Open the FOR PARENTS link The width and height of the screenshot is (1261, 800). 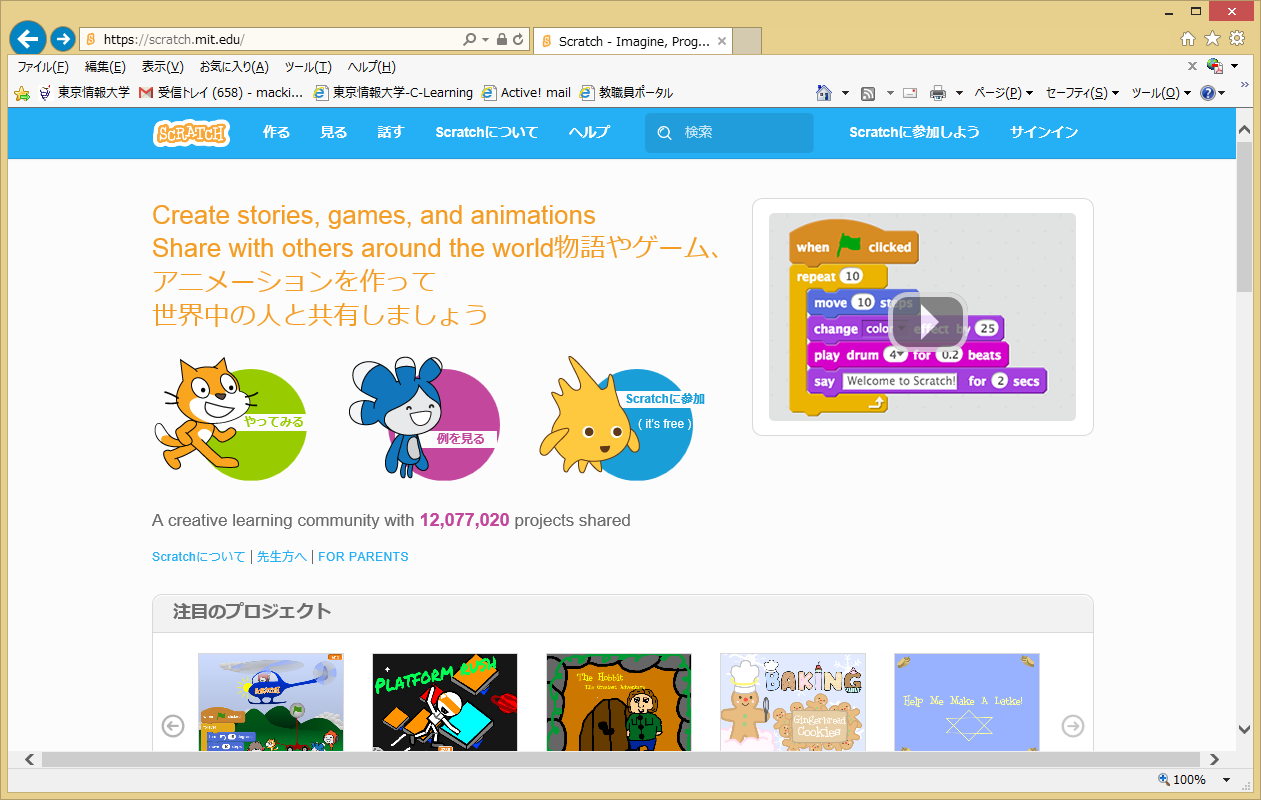click(x=363, y=557)
